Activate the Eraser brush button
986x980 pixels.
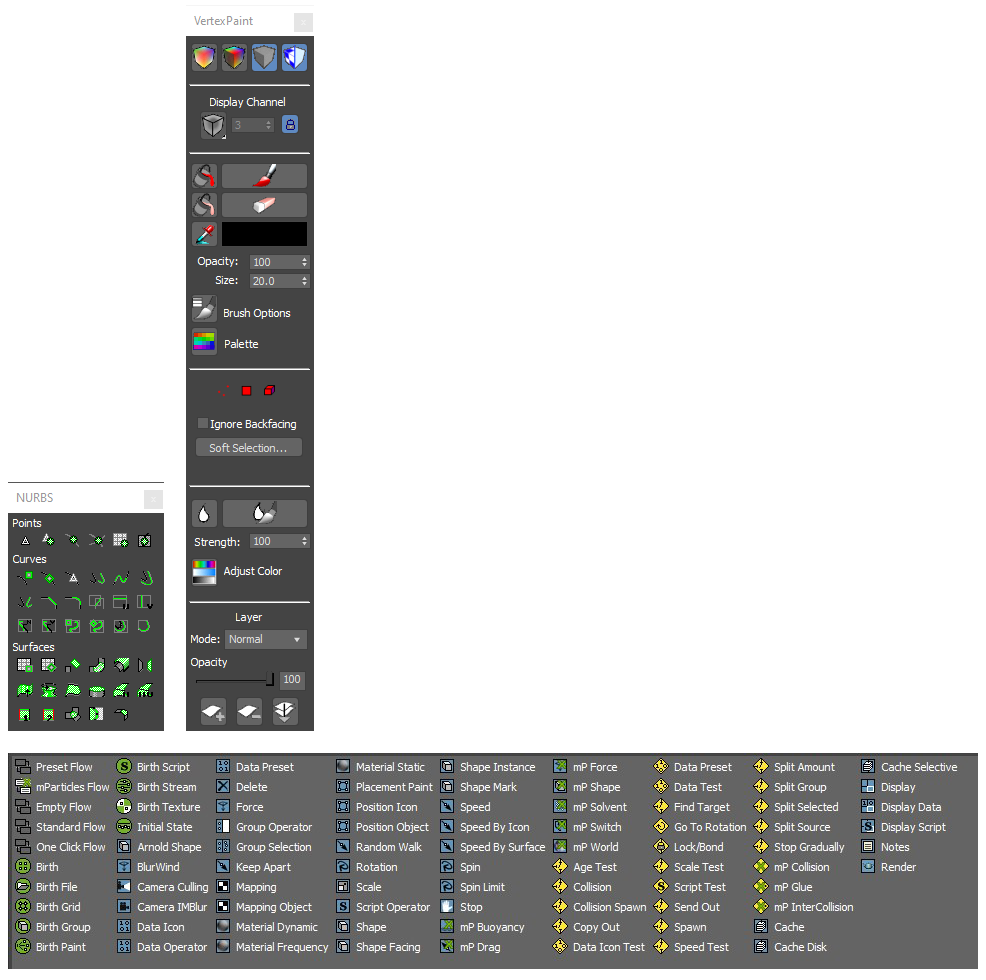[x=264, y=205]
